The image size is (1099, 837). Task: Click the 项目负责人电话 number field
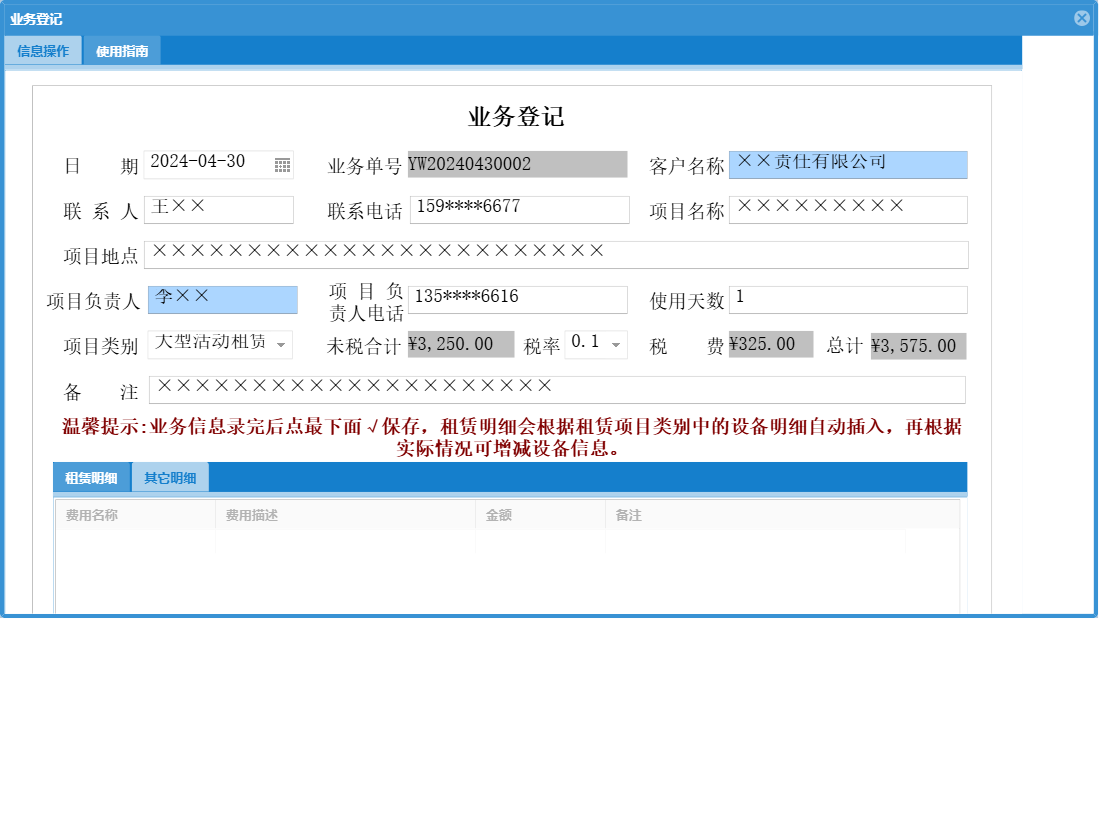(518, 299)
